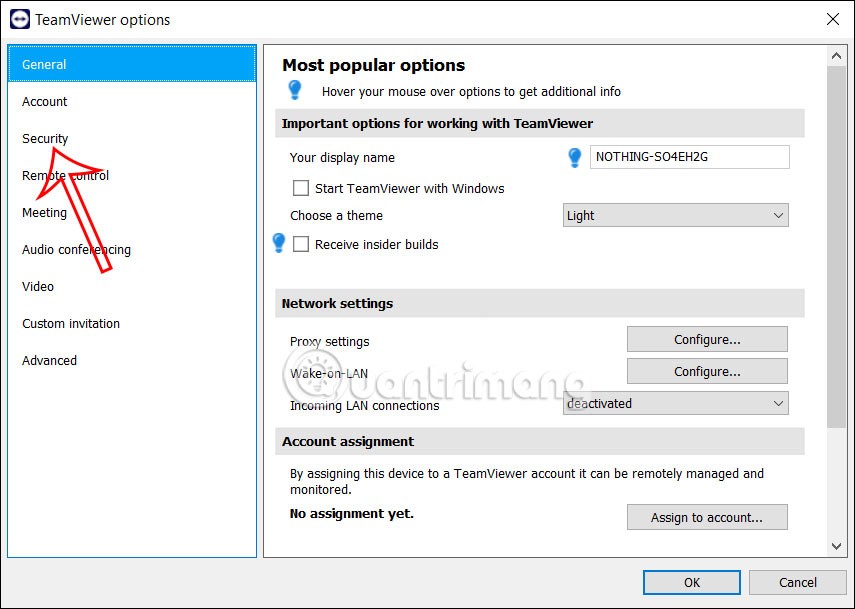Click the TeamViewer logo in title bar
The image size is (855, 609).
19,19
